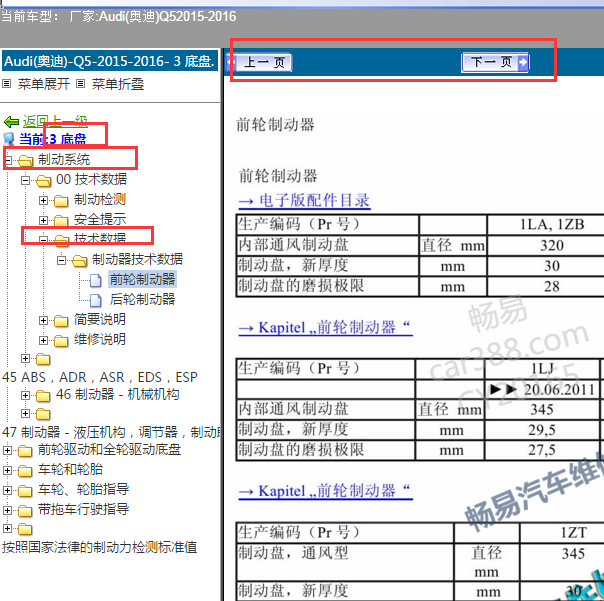This screenshot has height=601, width=604.
Task: Click the 安全提示 folder icon
Action: tap(61, 221)
